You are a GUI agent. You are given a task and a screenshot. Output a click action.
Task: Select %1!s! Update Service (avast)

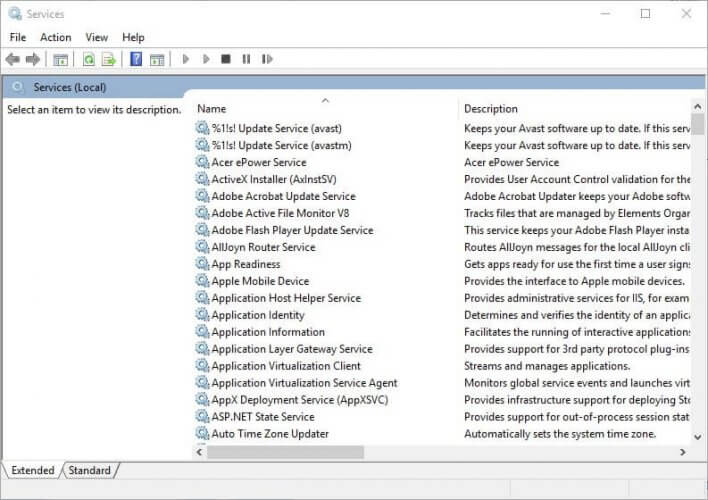[x=276, y=128]
